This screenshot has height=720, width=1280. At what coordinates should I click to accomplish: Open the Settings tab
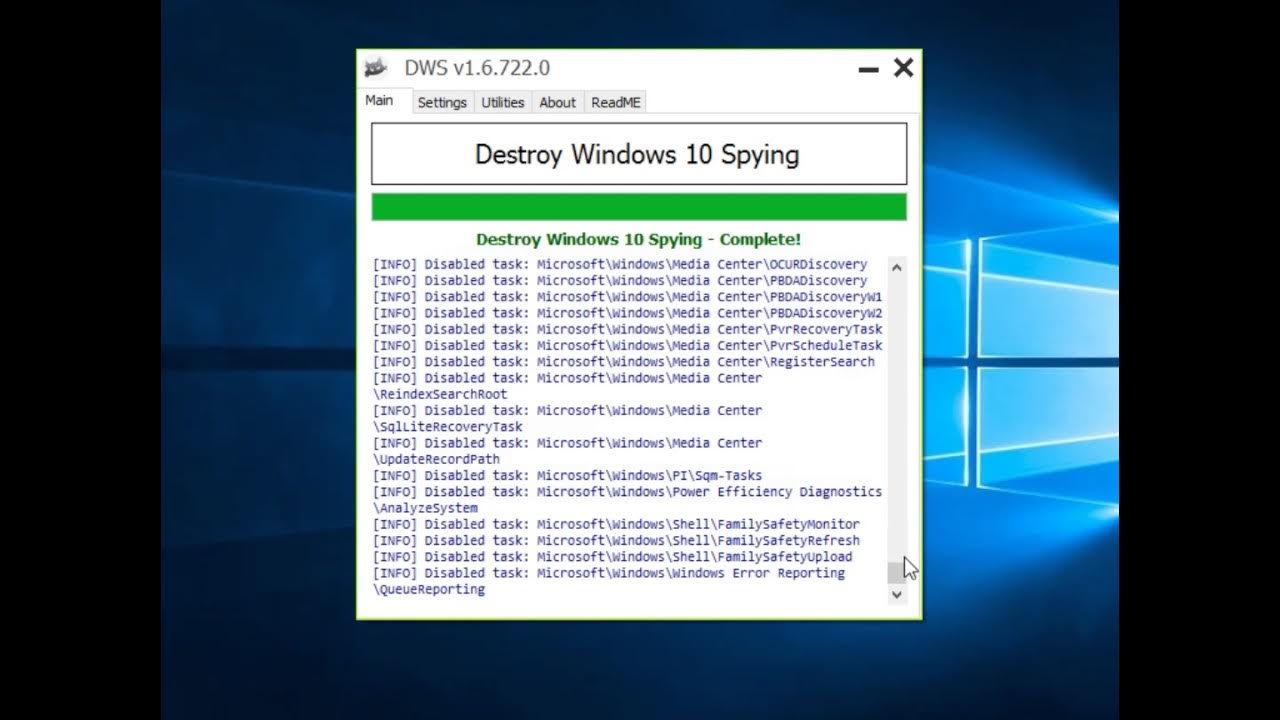point(442,102)
